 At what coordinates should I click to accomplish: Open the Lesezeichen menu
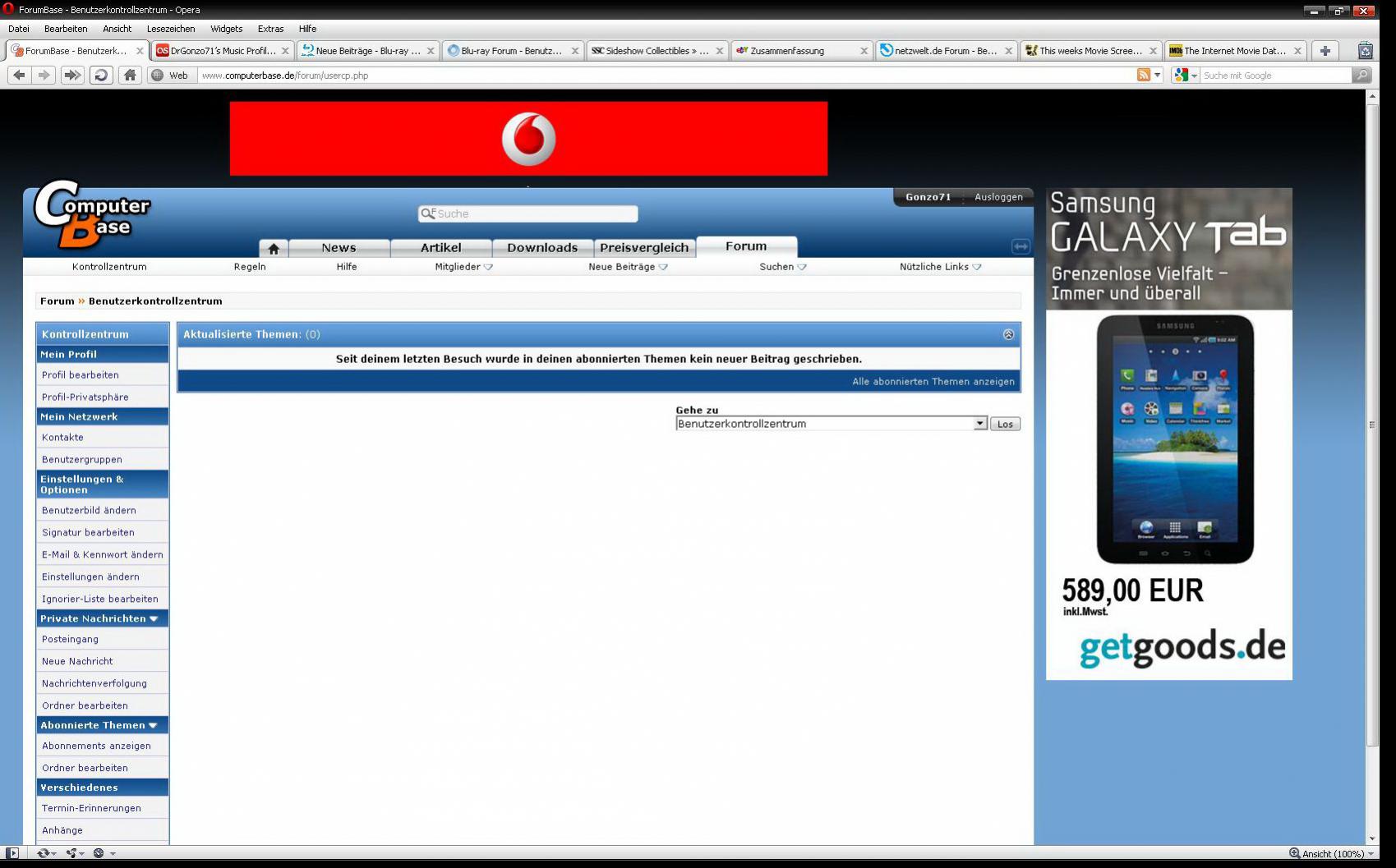(x=171, y=29)
